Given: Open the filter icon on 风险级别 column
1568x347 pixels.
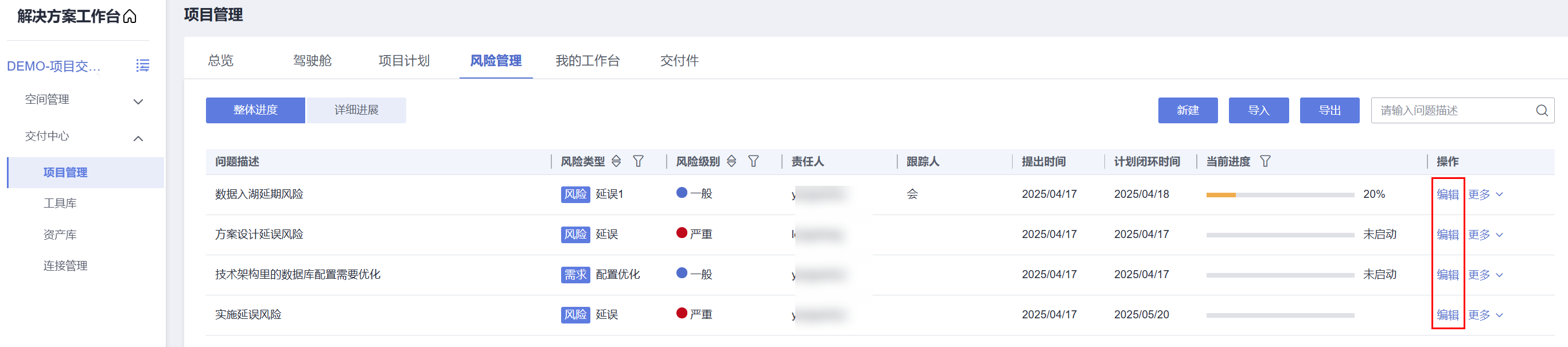Looking at the screenshot, I should pos(753,161).
